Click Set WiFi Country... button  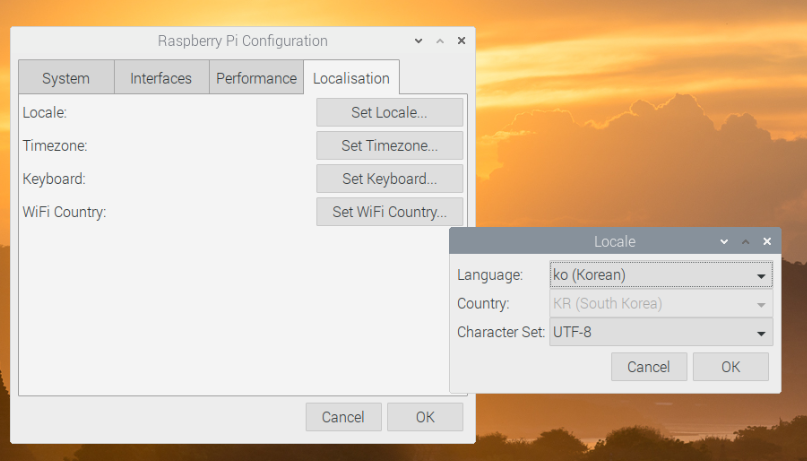(390, 211)
